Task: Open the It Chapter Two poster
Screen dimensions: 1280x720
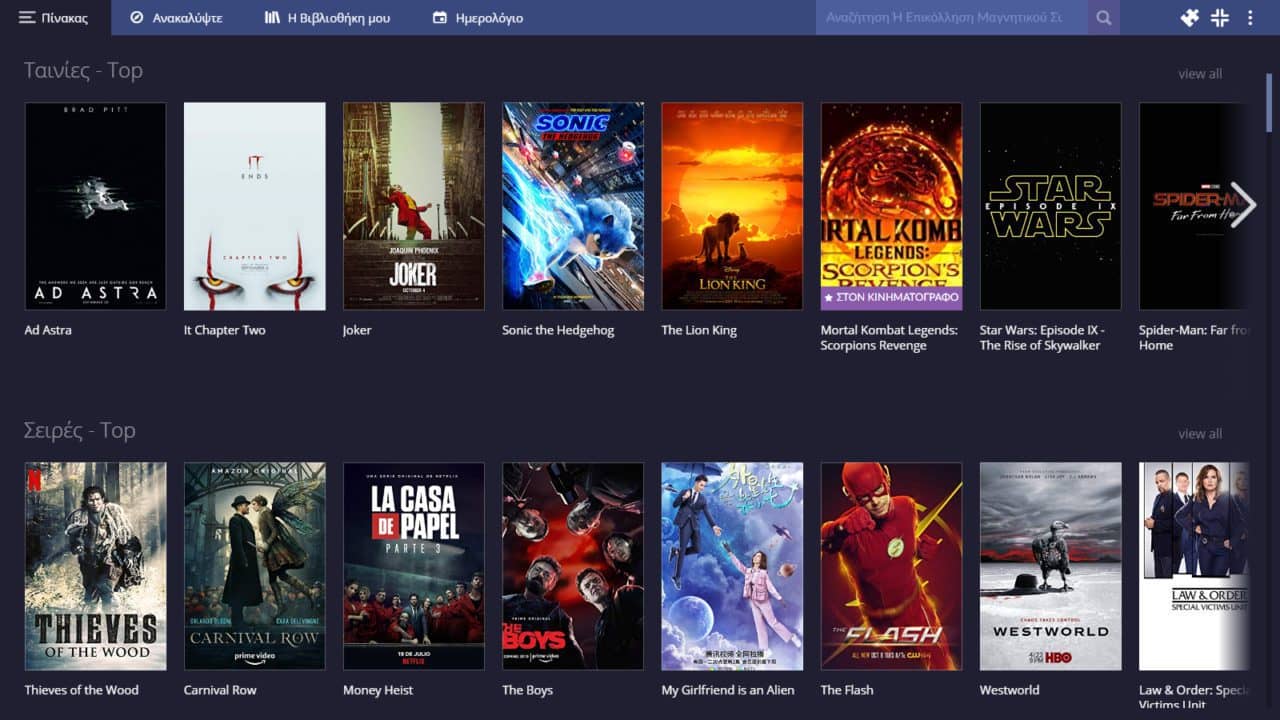Action: tap(254, 206)
